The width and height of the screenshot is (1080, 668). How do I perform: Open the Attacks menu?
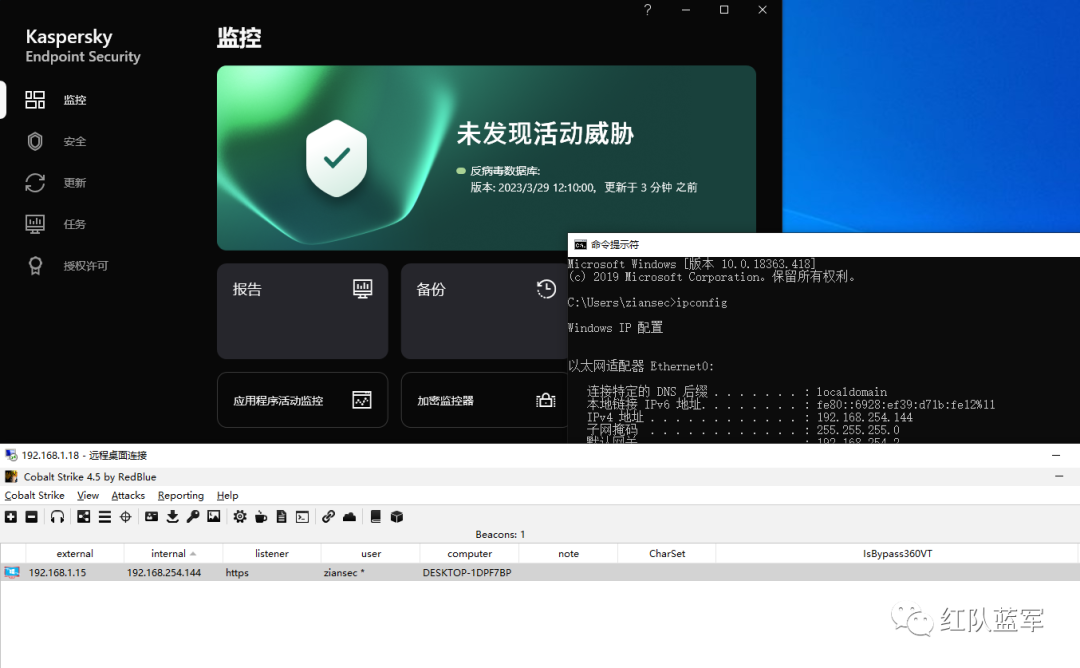coord(128,495)
